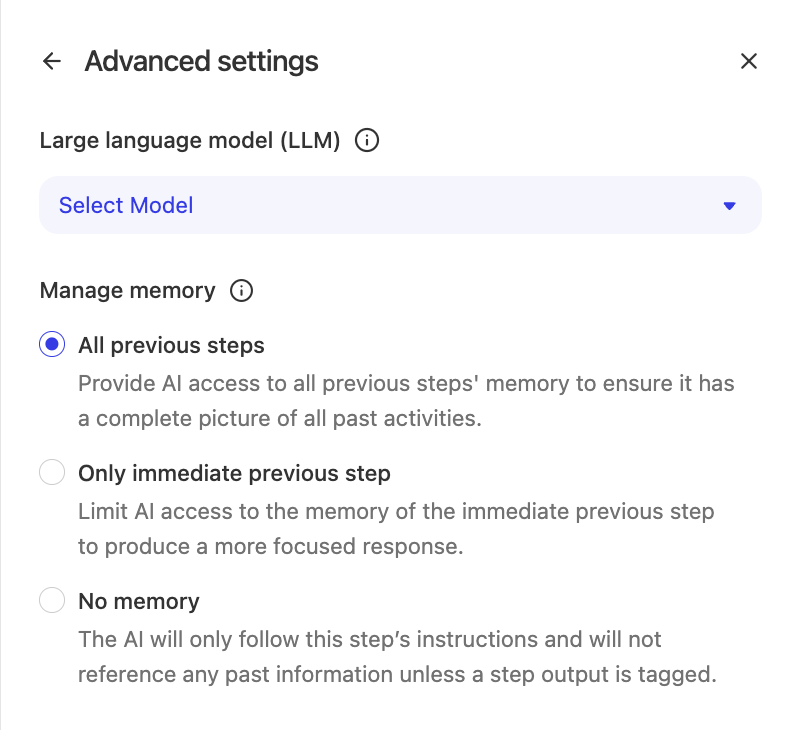Click the 'Only immediate previous step' label
Image resolution: width=798 pixels, height=730 pixels.
tap(234, 473)
